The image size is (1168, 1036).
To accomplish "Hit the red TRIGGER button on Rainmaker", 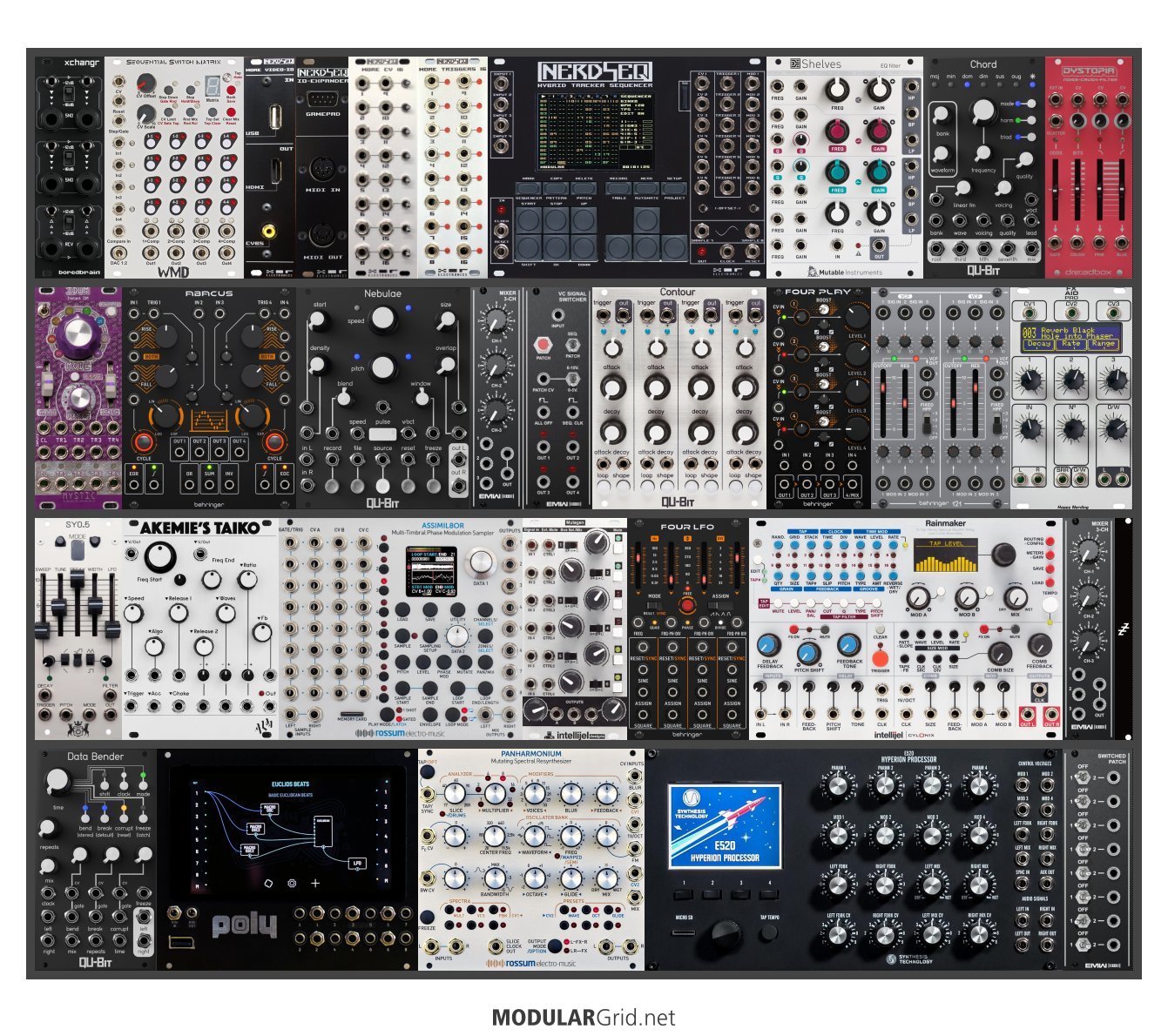I will (881, 660).
